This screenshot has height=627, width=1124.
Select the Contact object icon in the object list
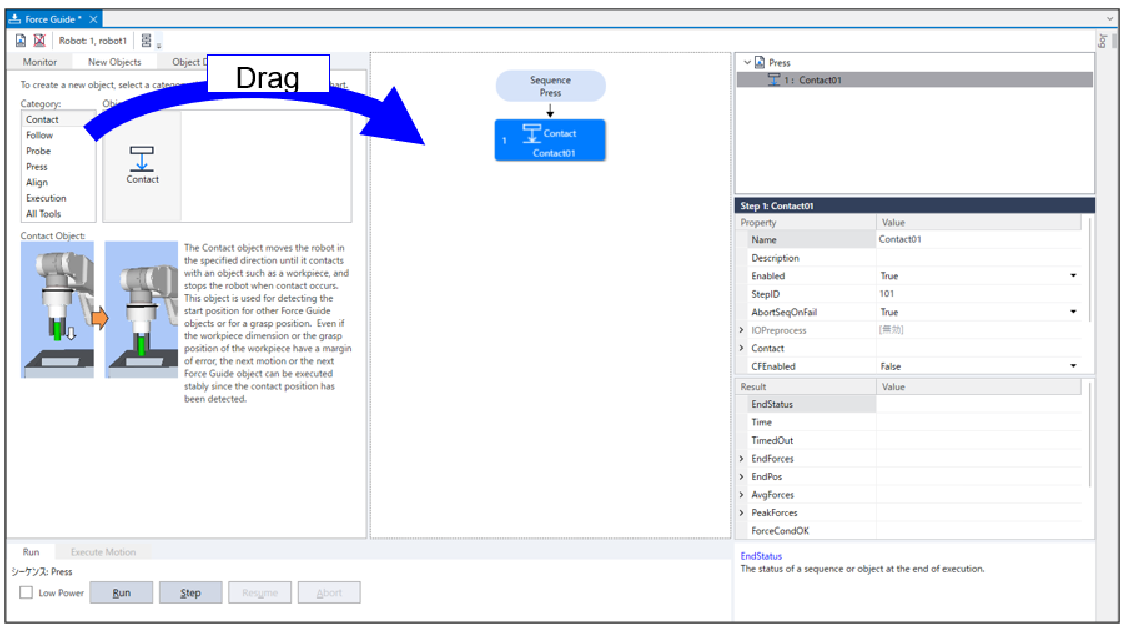pos(142,163)
